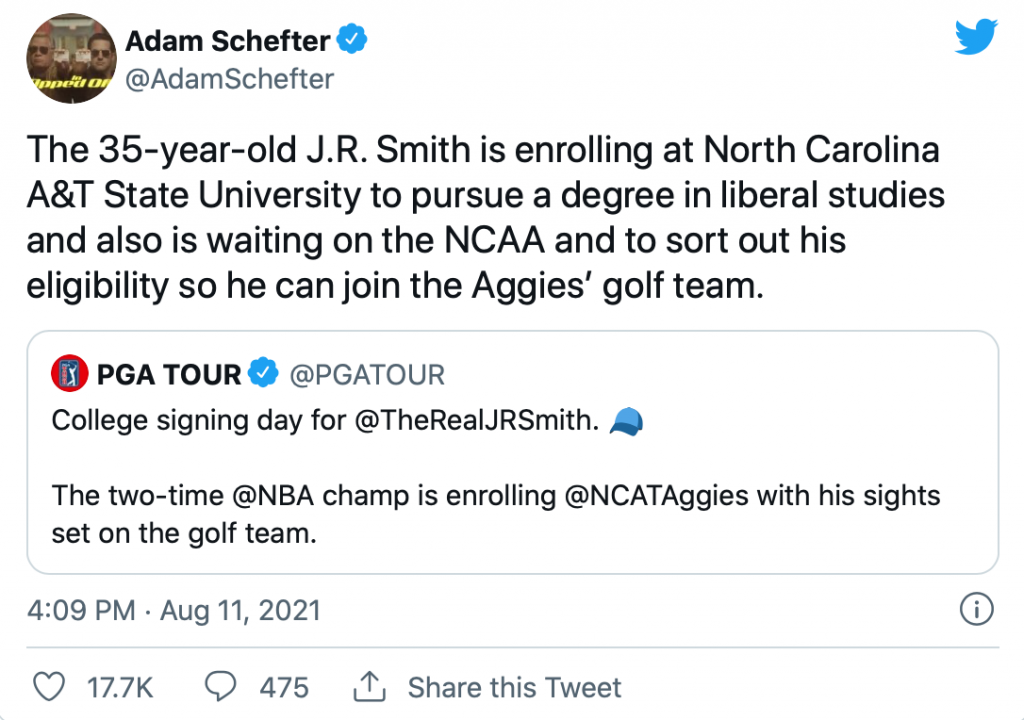Viewport: 1024px width, 720px height.
Task: Click the blue cap emoji
Action: tap(625, 421)
